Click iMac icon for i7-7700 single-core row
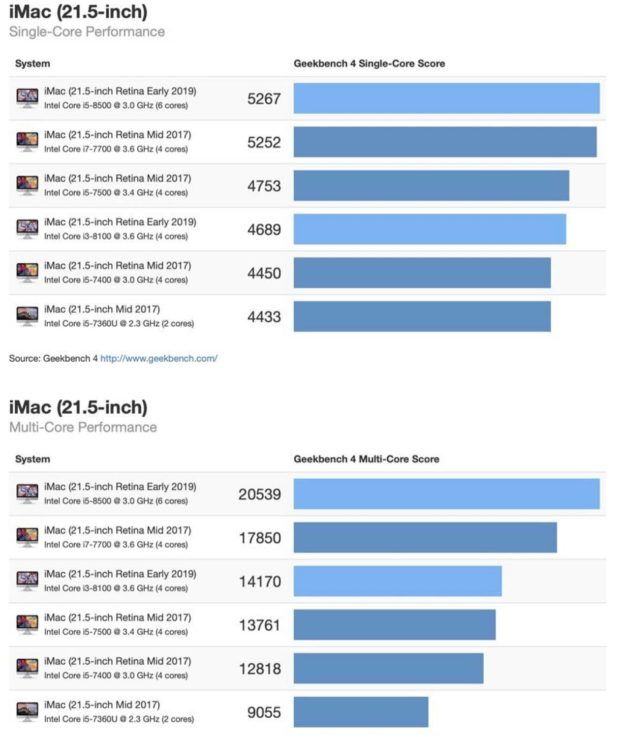Screen dimensions: 620x740 tap(27, 142)
